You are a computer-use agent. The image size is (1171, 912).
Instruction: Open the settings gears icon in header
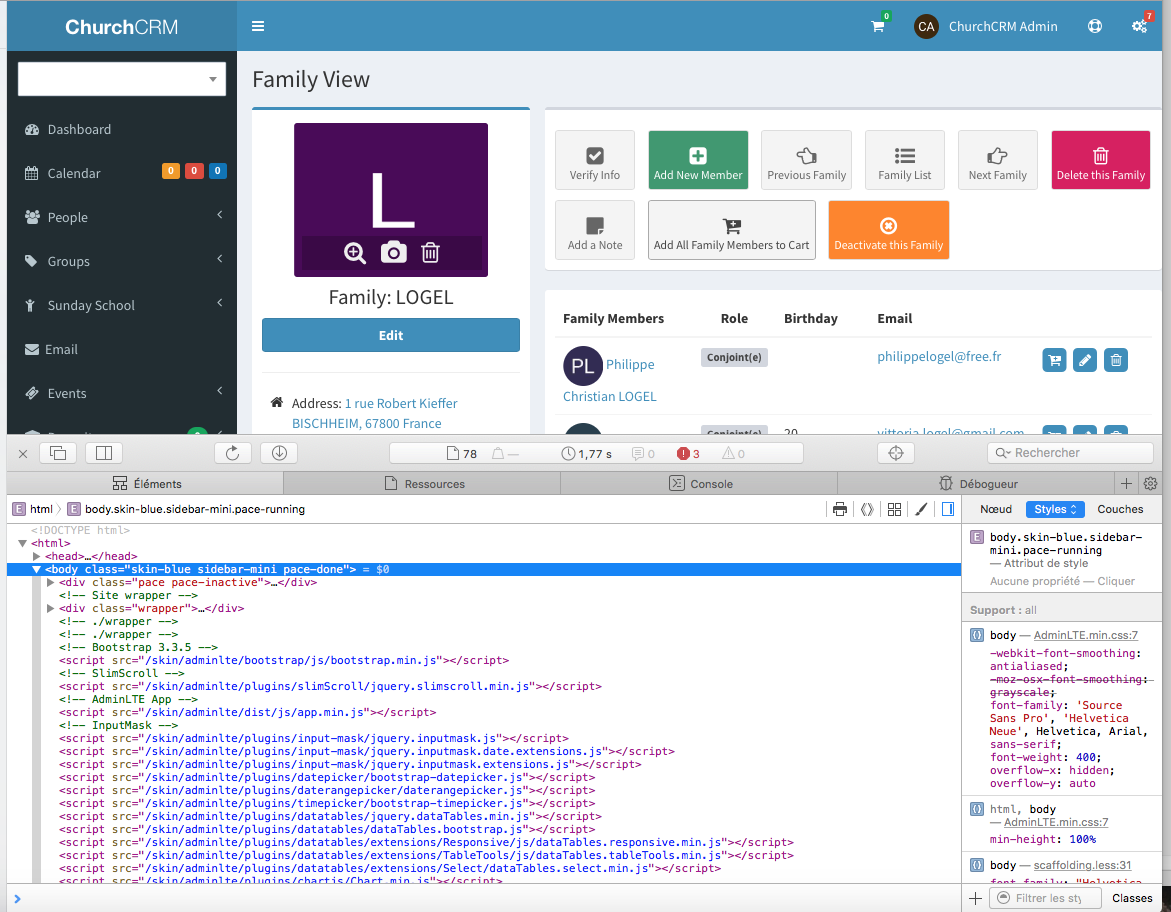click(x=1140, y=26)
